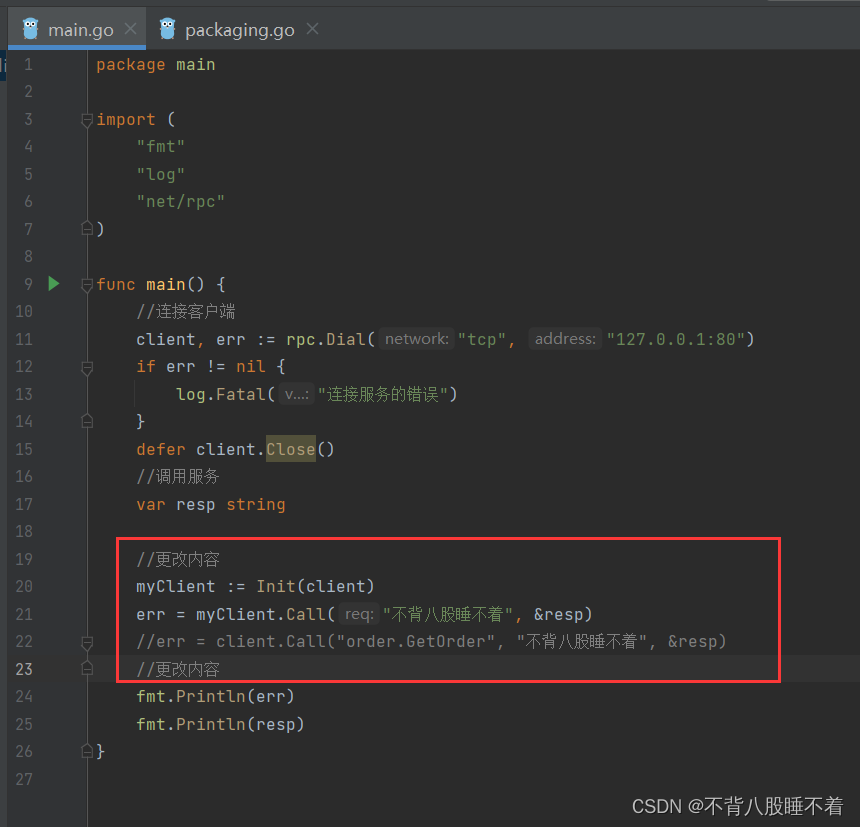This screenshot has width=860, height=827.
Task: Click the "fmt" import string
Action: [161, 146]
